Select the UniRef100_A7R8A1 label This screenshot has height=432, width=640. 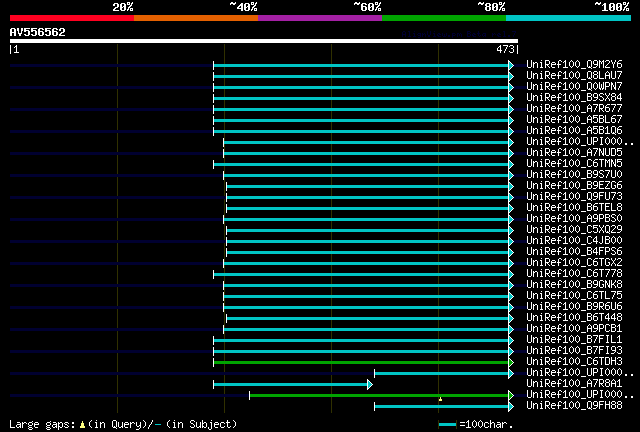click(574, 384)
